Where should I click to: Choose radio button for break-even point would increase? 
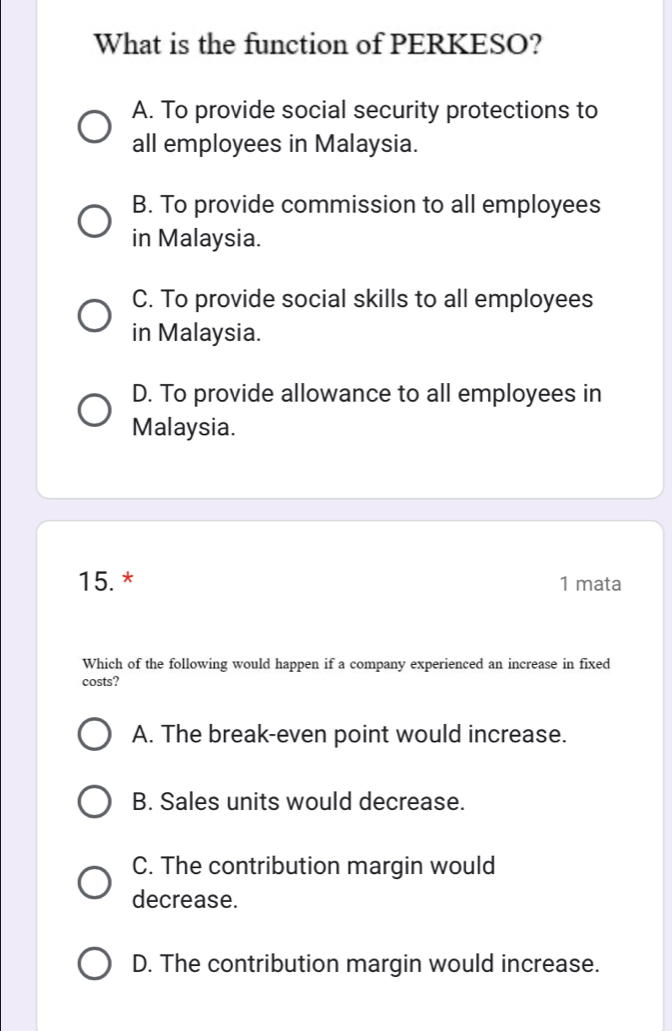pyautogui.click(x=96, y=735)
